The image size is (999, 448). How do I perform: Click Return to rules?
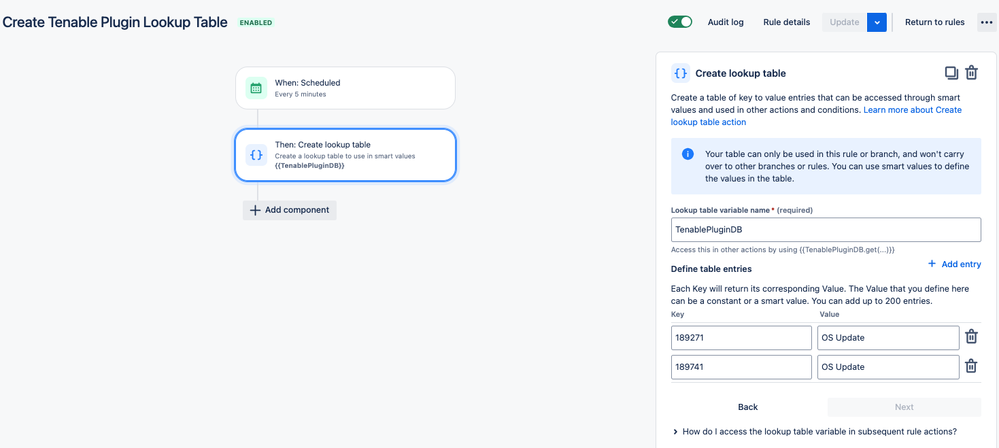[x=935, y=22]
